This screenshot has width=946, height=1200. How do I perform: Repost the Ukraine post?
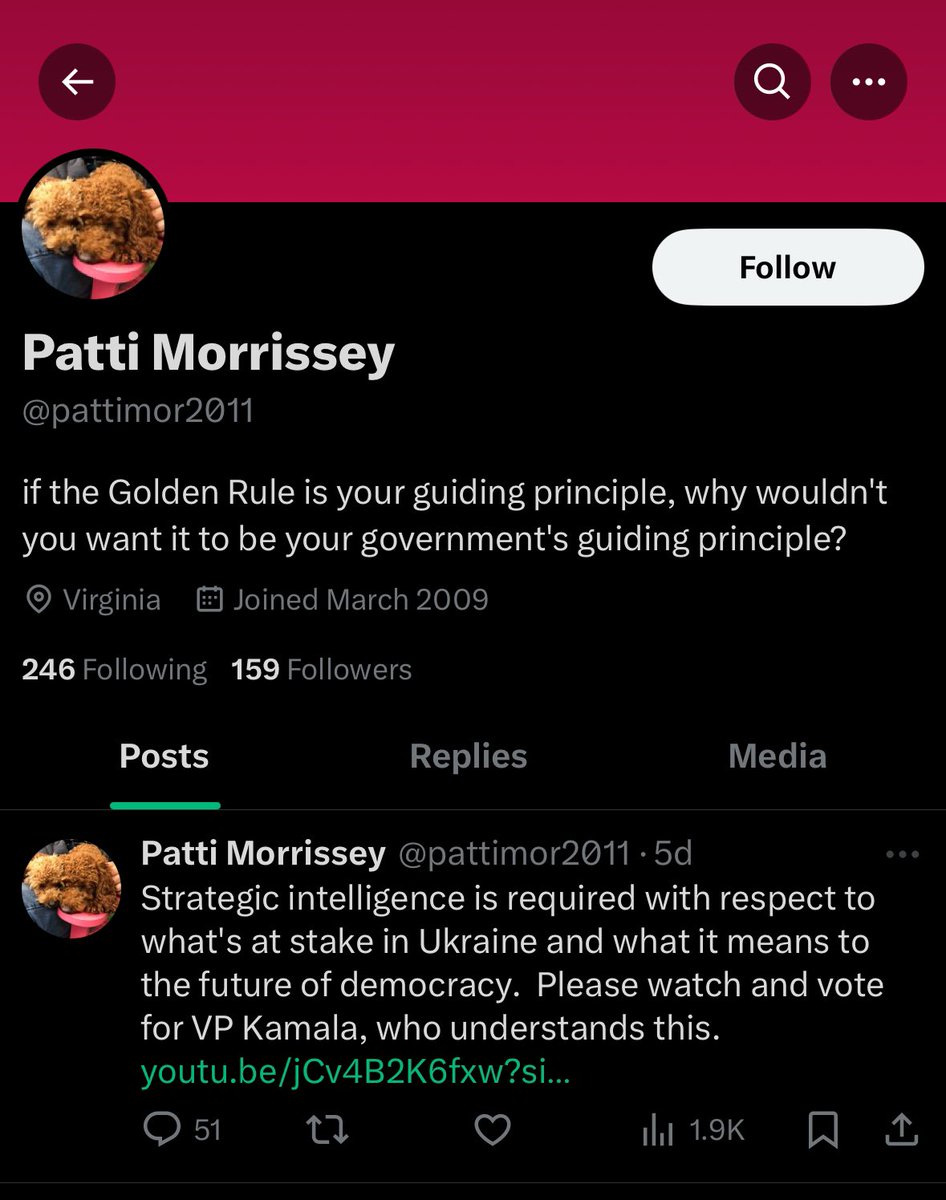point(326,1130)
